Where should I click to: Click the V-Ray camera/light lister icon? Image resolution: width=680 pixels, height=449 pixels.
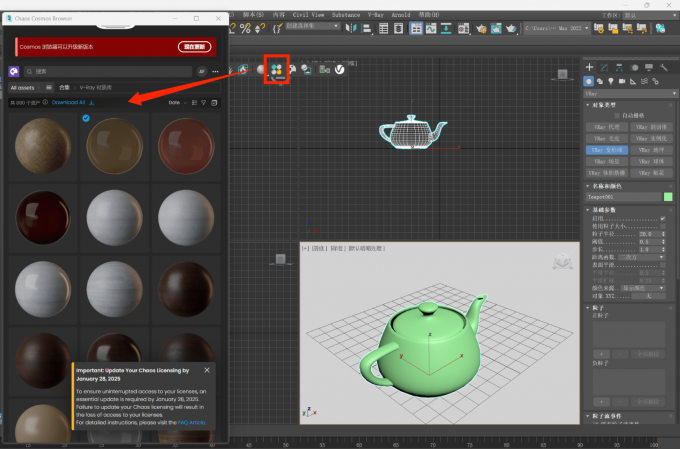tap(324, 69)
